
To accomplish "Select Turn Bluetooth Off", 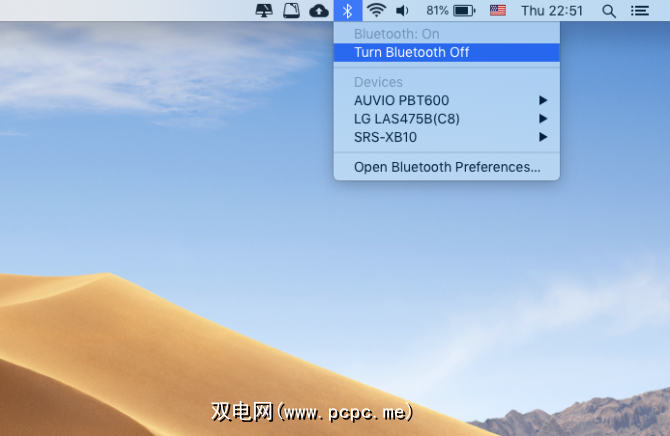I will pos(447,53).
